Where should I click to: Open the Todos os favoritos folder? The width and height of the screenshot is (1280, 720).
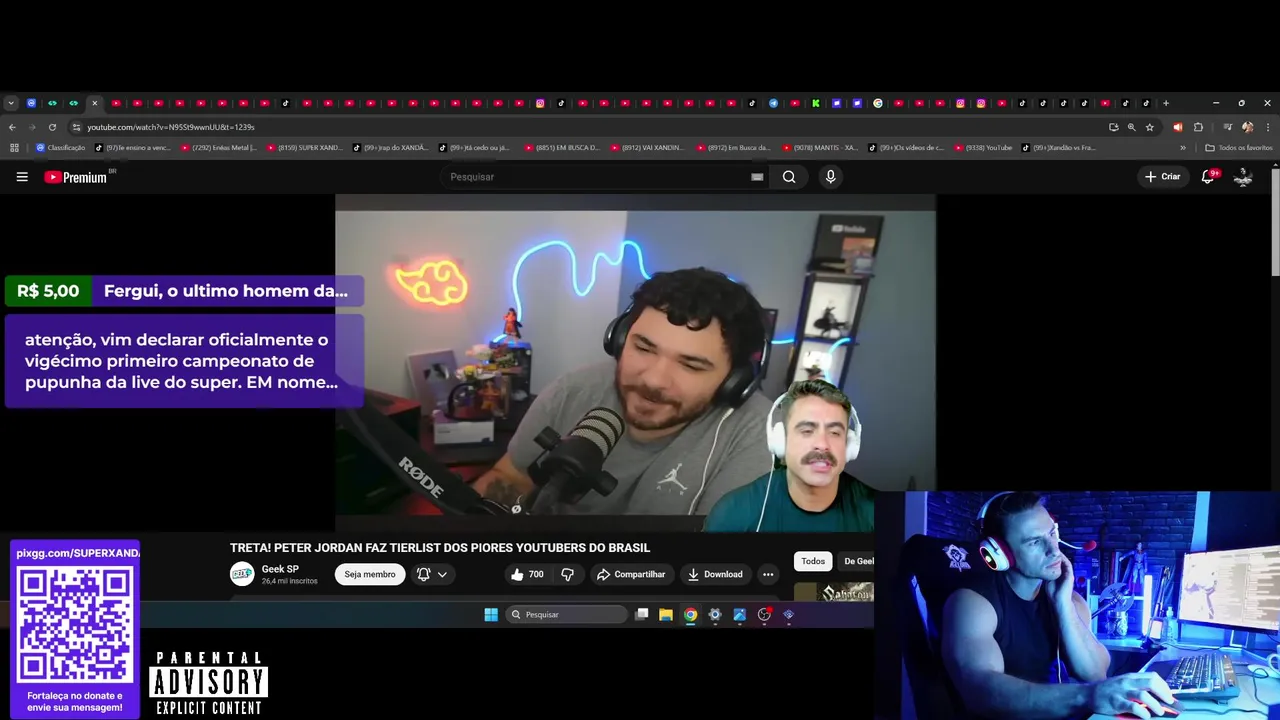(x=1239, y=148)
